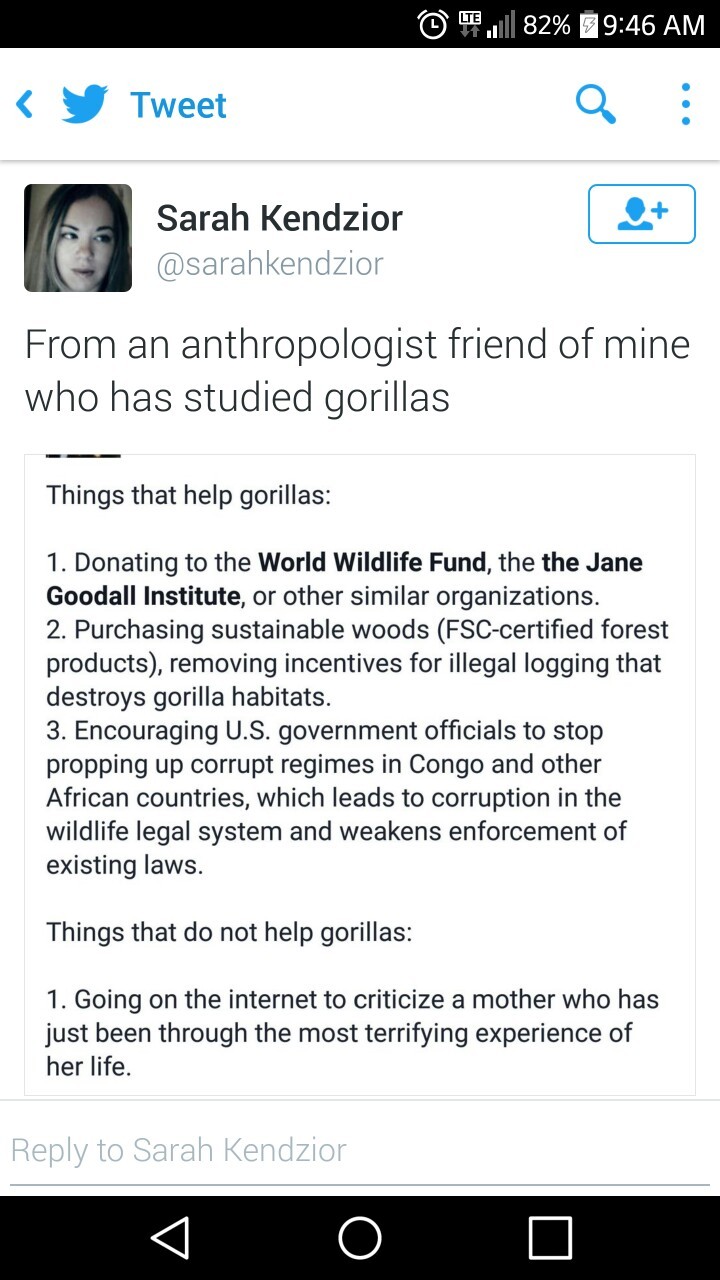Tap the Android back triangle button
Viewport: 720px width, 1280px height.
170,1238
